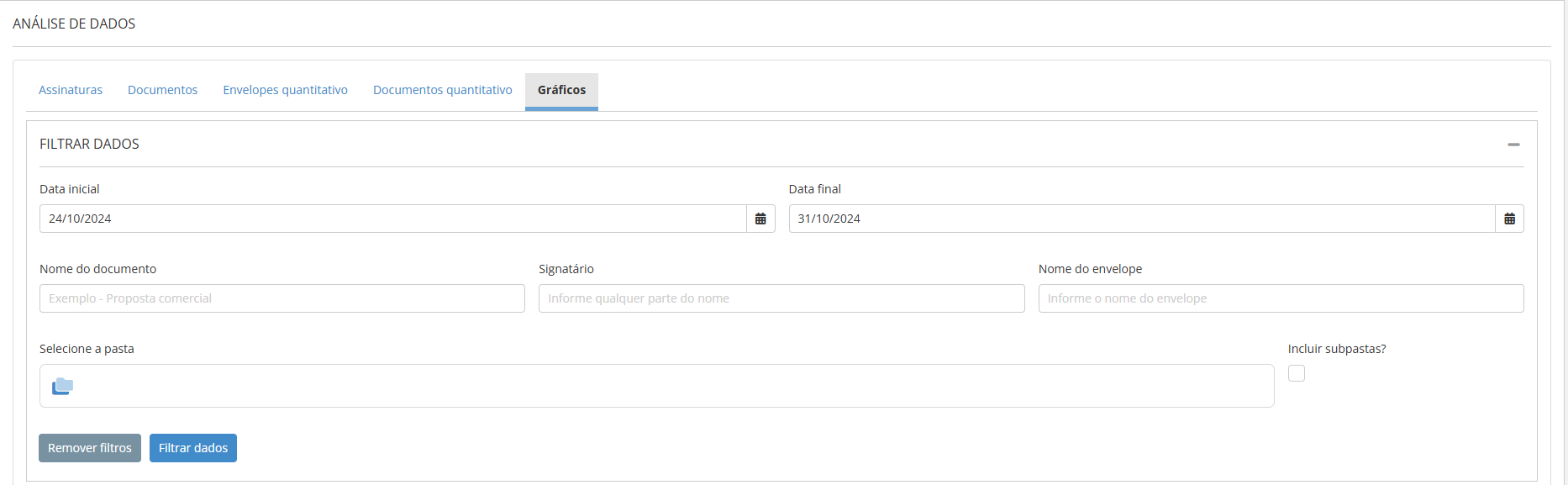Open the Documentos tab
This screenshot has width=1568, height=485.
(x=162, y=90)
